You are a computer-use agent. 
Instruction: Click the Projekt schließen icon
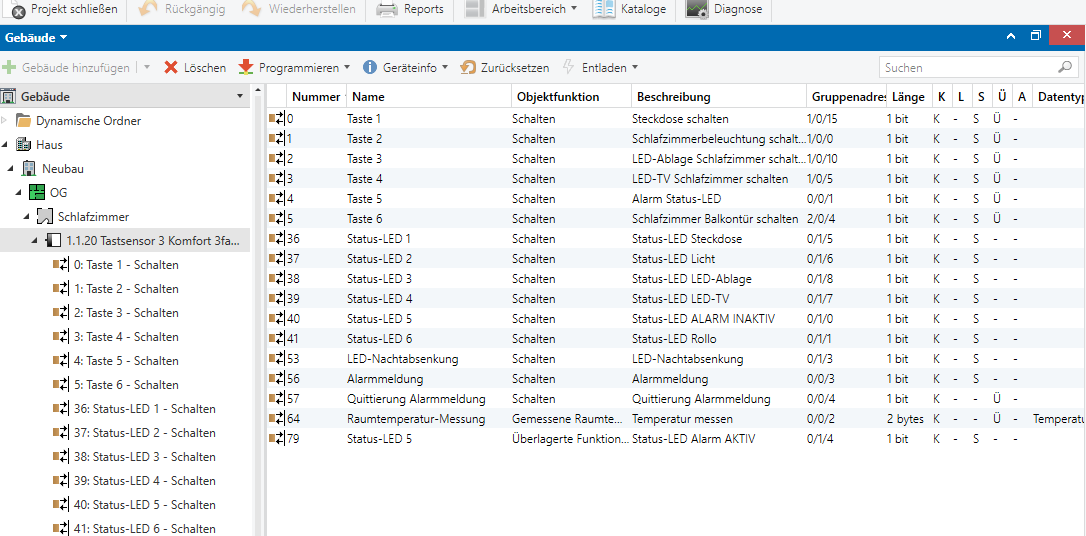click(18, 9)
